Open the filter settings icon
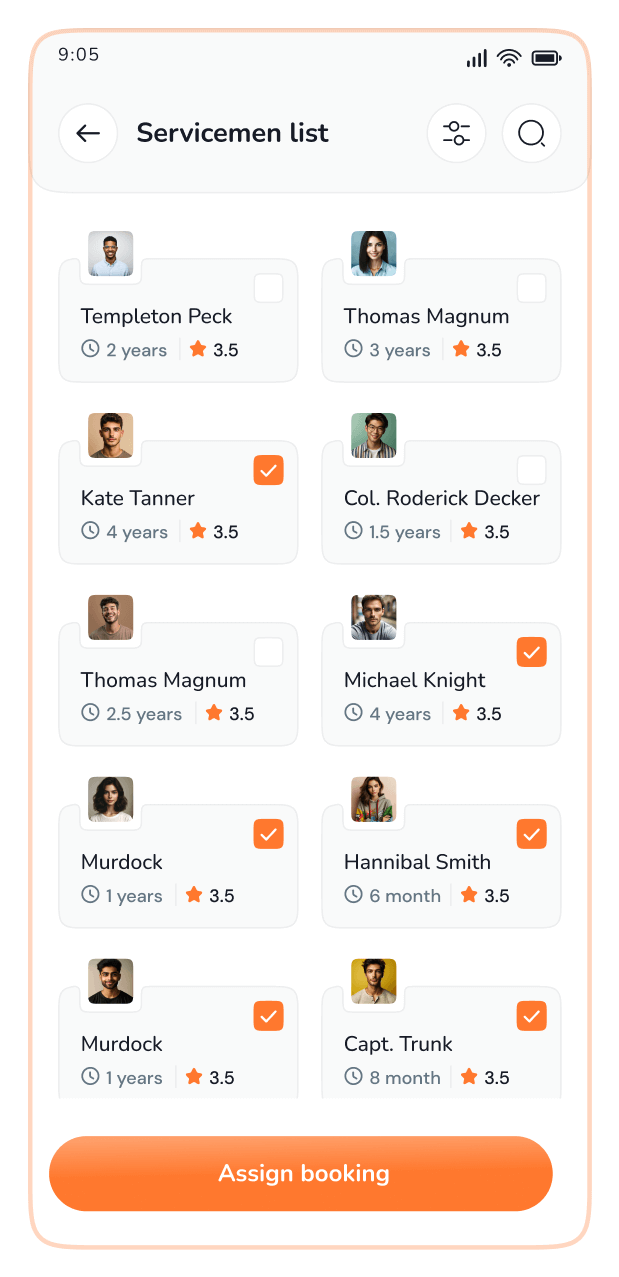 point(456,133)
